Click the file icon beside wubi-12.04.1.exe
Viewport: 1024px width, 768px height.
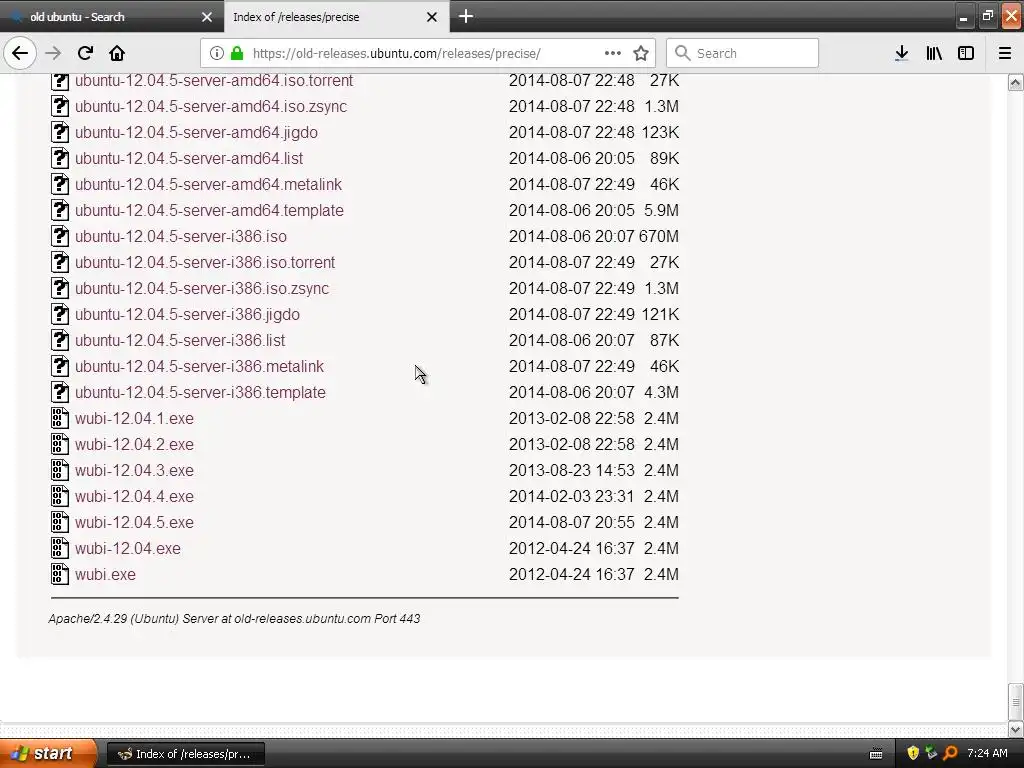[x=60, y=419]
